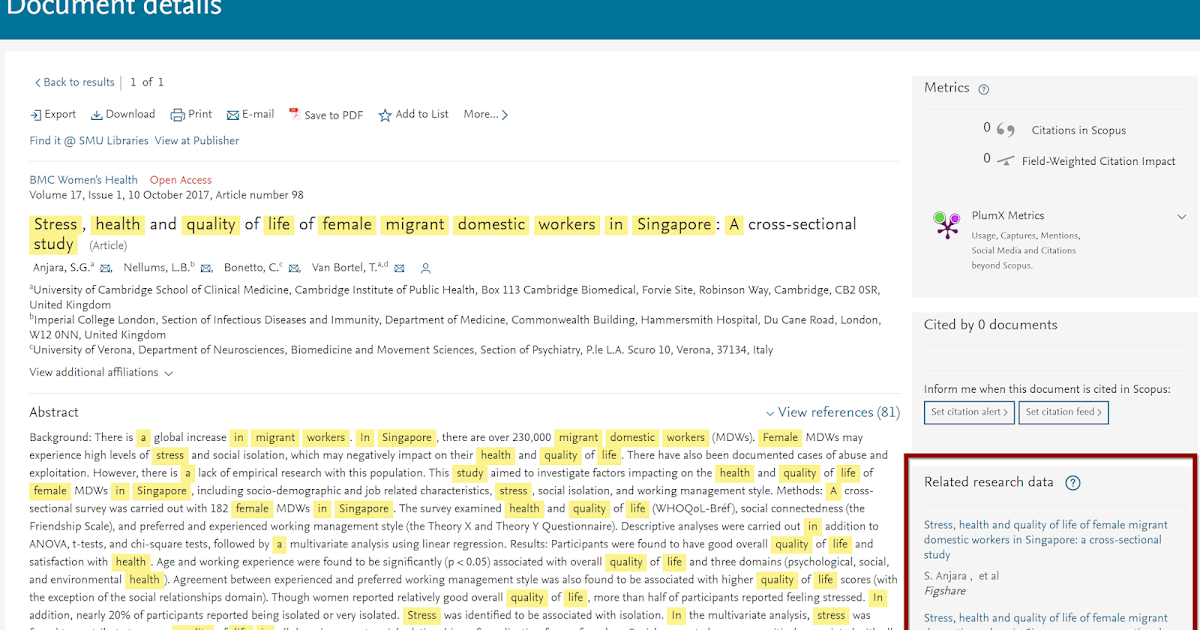
Task: Expand View additional affiliations
Action: [95, 371]
